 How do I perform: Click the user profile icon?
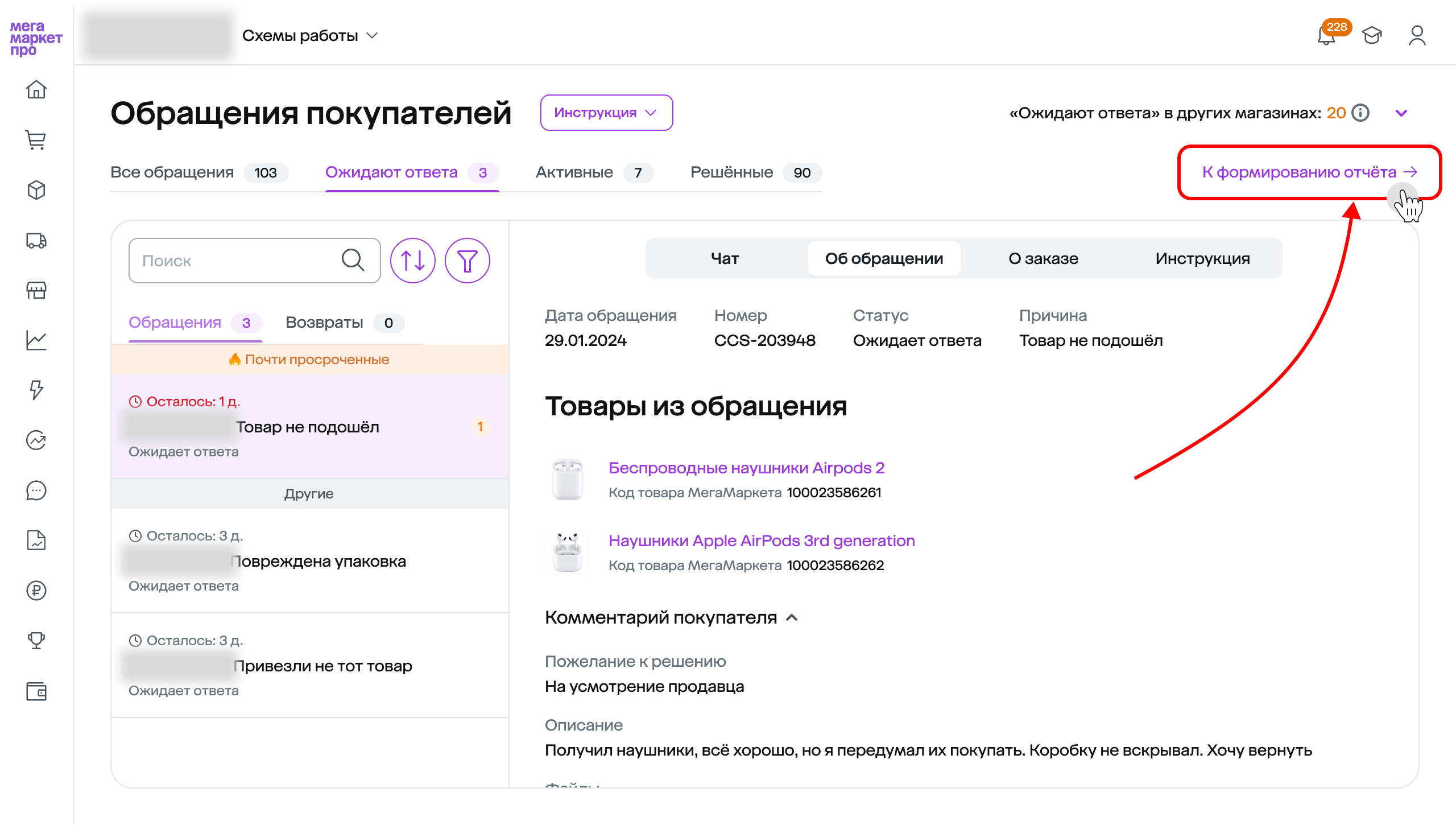pyautogui.click(x=1417, y=36)
